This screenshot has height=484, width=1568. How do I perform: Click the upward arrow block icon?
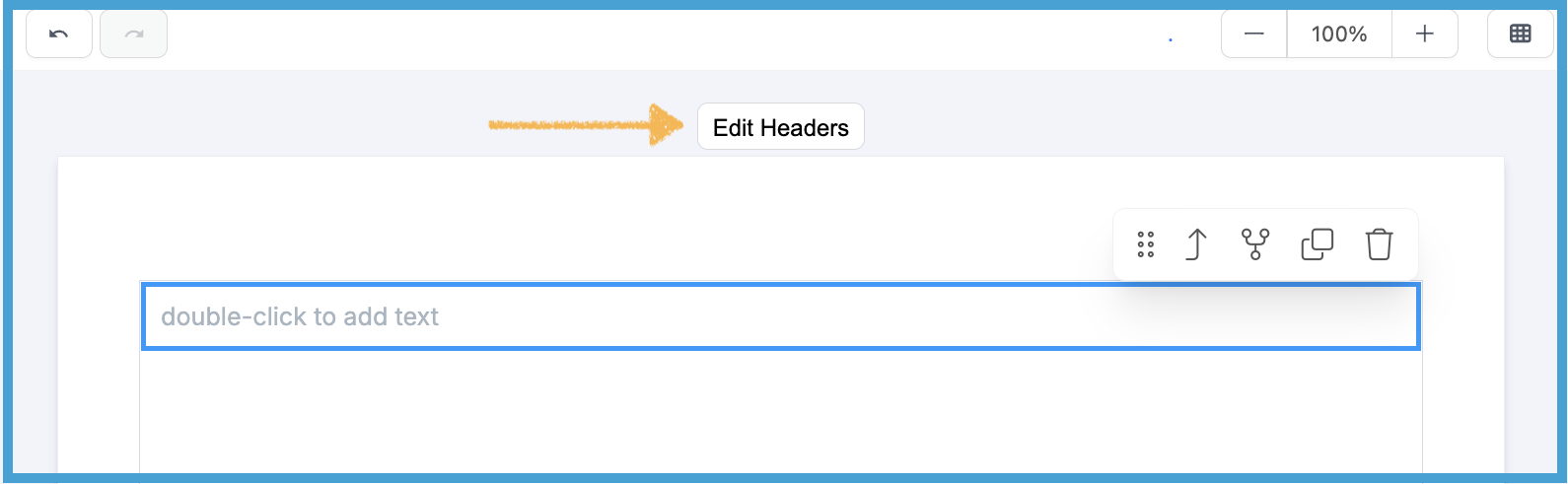click(x=1196, y=244)
